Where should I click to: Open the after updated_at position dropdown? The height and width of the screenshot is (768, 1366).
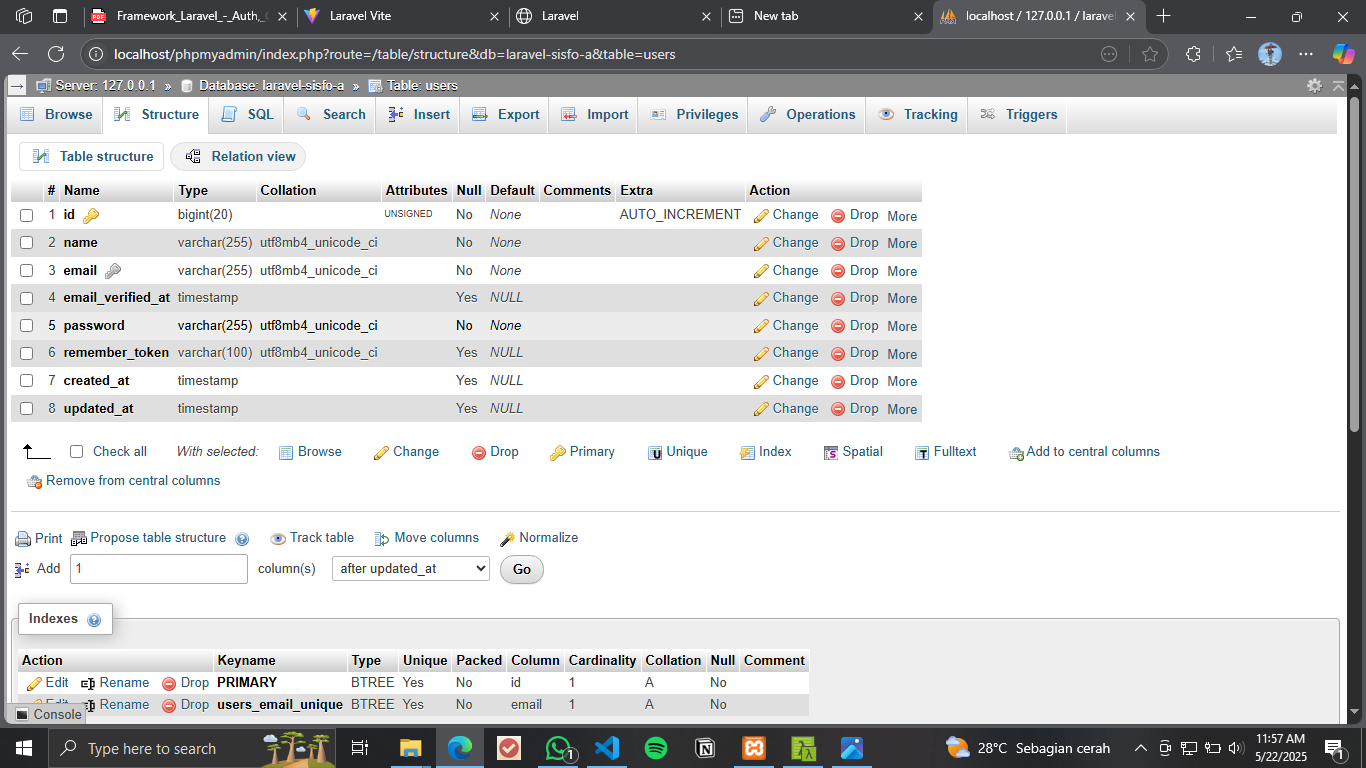click(x=410, y=569)
